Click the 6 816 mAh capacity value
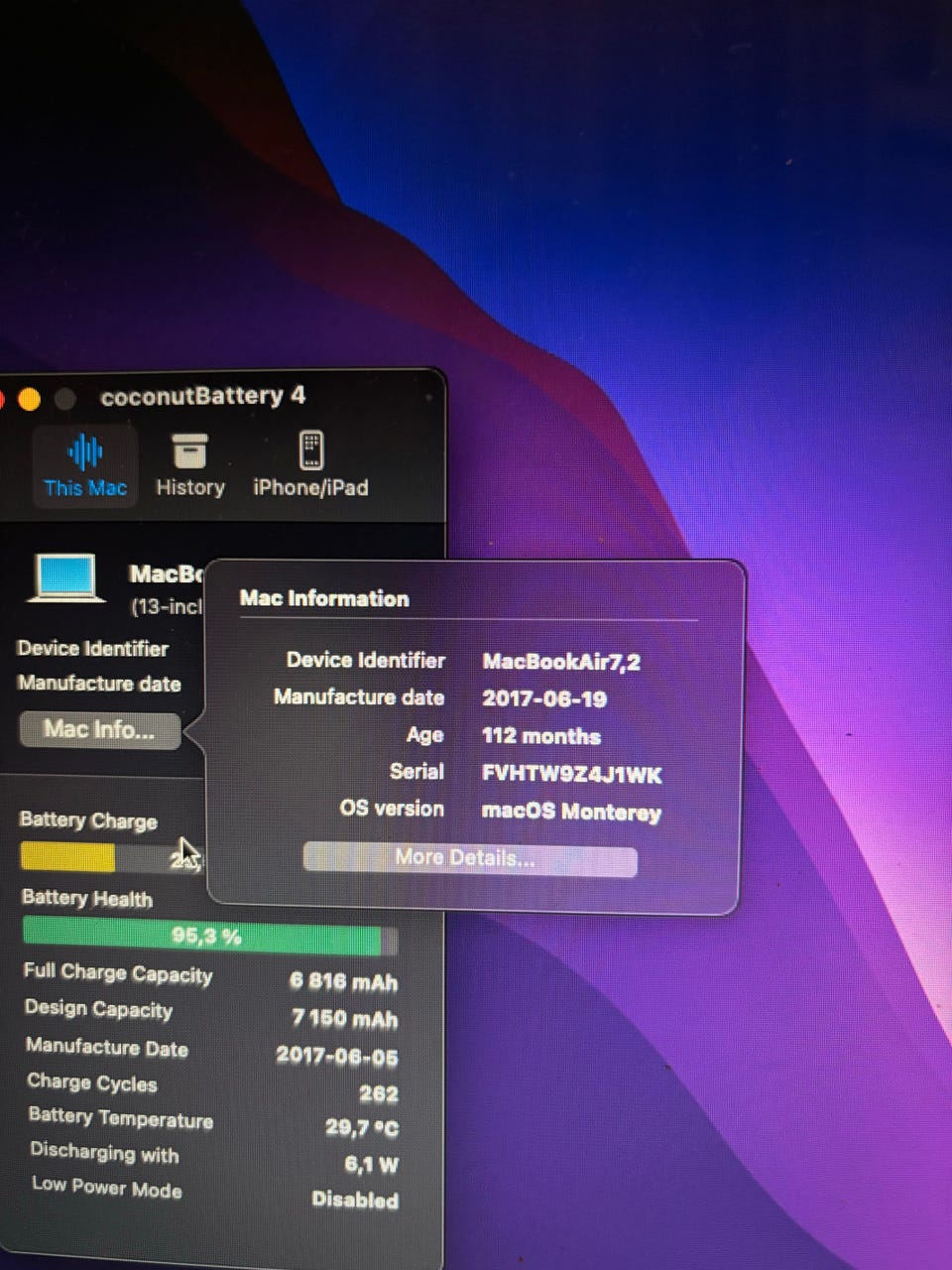The image size is (952, 1270). coord(343,982)
